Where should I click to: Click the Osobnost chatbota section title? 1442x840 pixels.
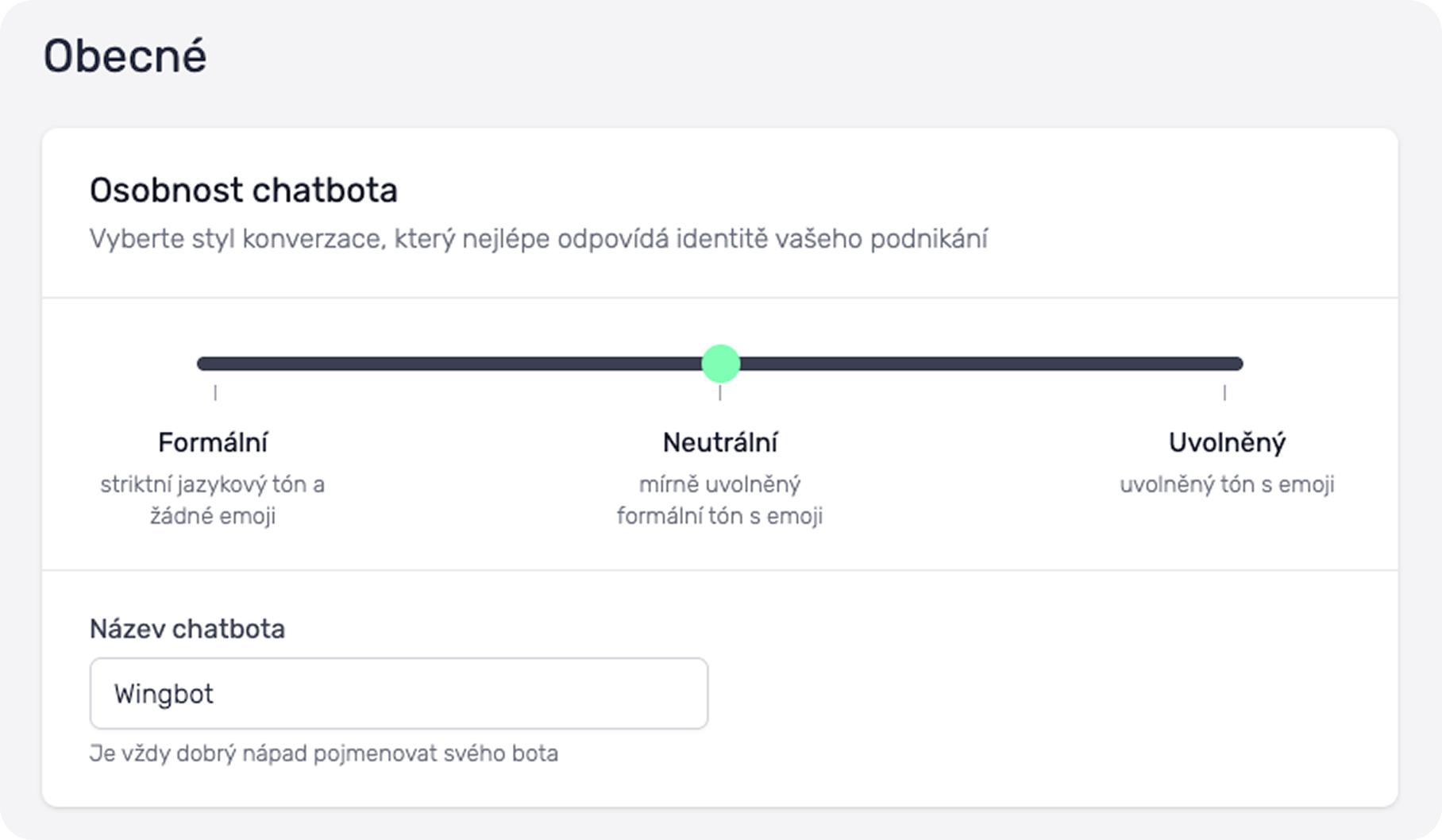[x=243, y=191]
